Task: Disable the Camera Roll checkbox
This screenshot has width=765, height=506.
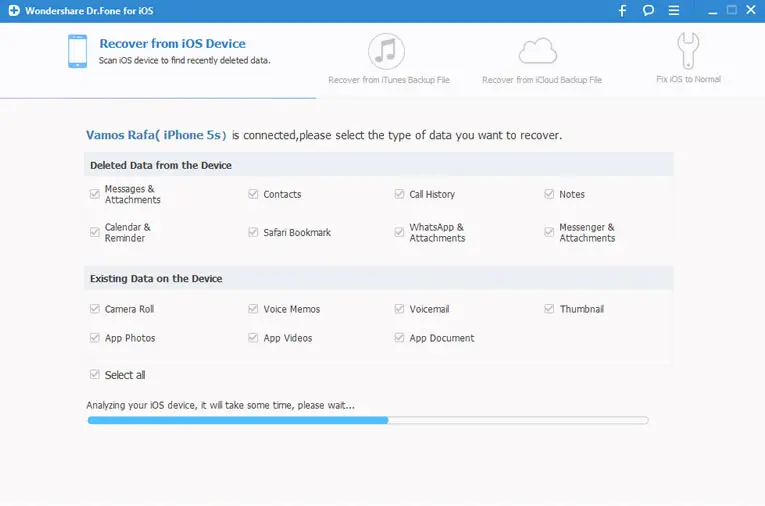Action: pyautogui.click(x=95, y=309)
